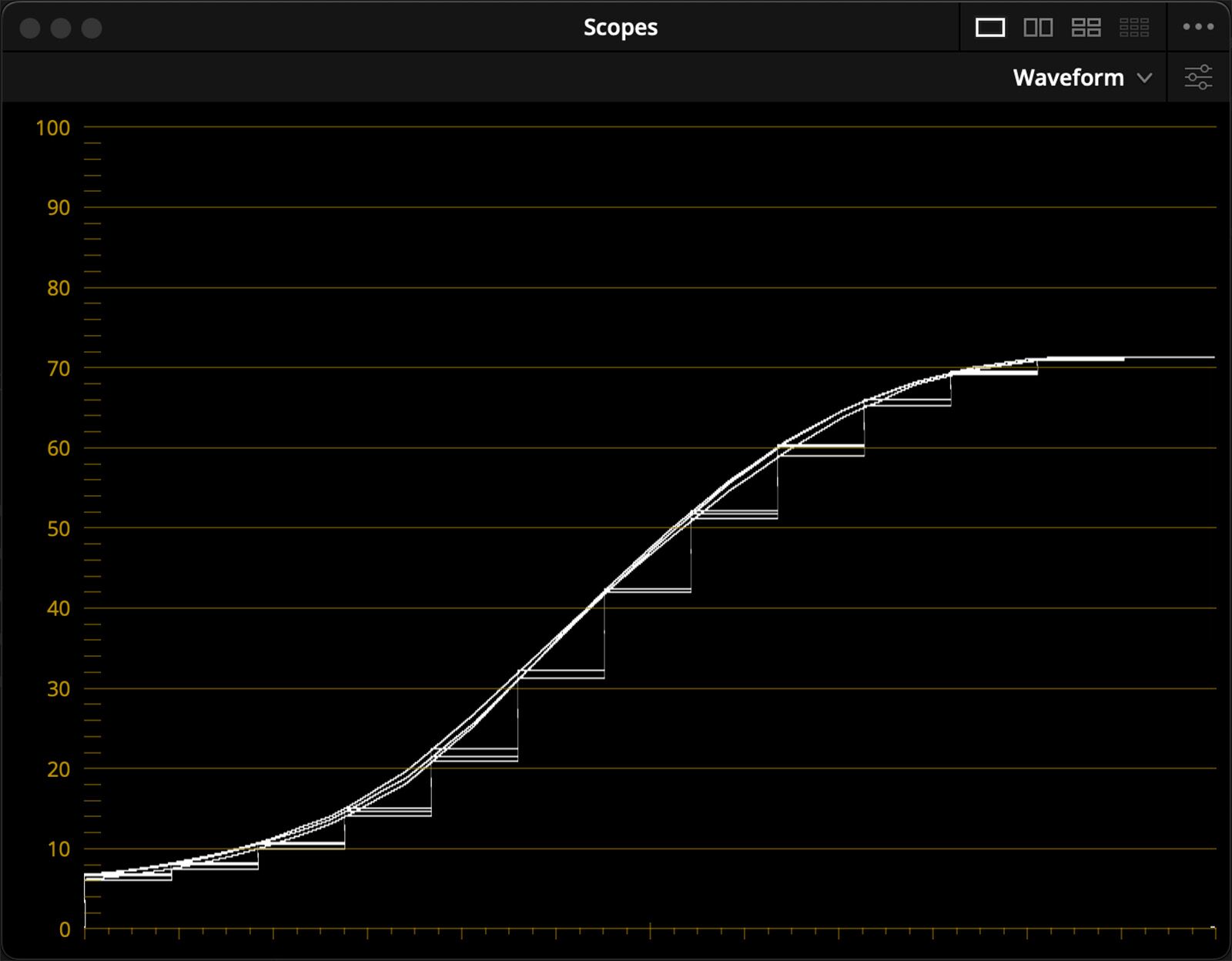This screenshot has height=961, width=1232.
Task: Open waveform settings sliders icon
Action: coord(1198,78)
